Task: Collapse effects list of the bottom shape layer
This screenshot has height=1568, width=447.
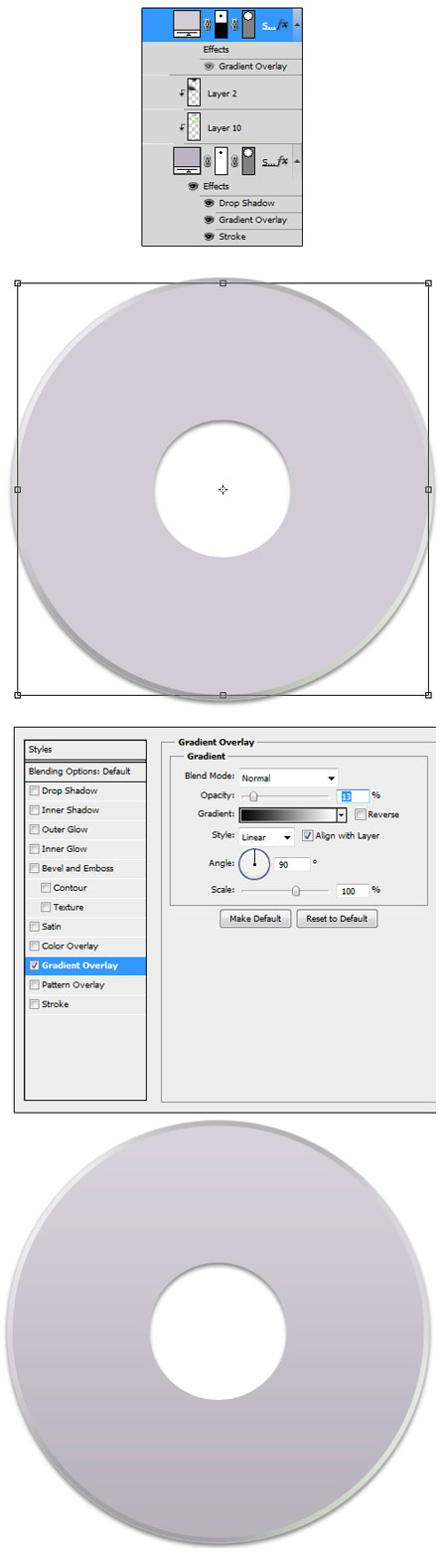Action: (x=297, y=161)
